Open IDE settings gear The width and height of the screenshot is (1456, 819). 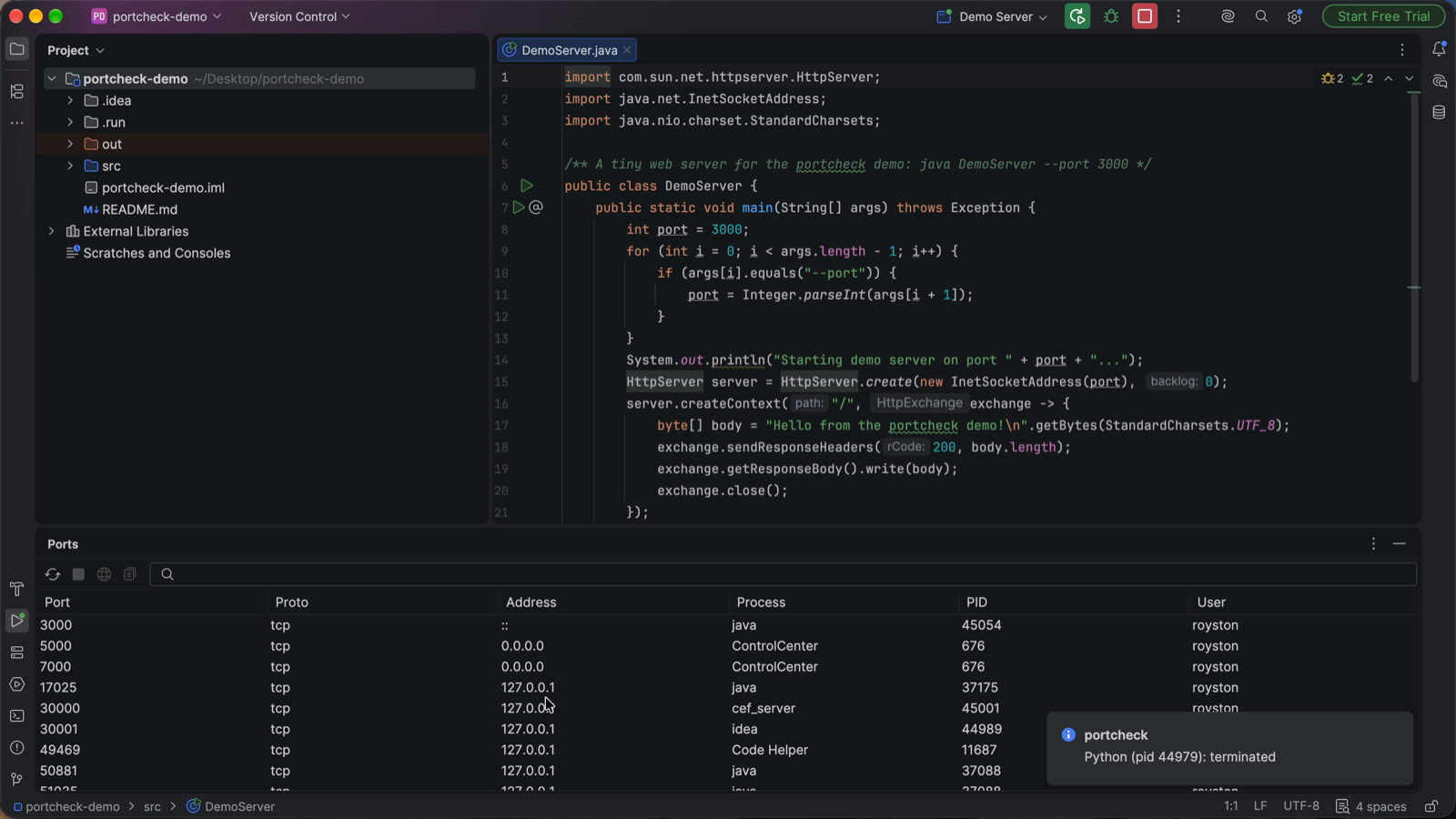coord(1295,16)
